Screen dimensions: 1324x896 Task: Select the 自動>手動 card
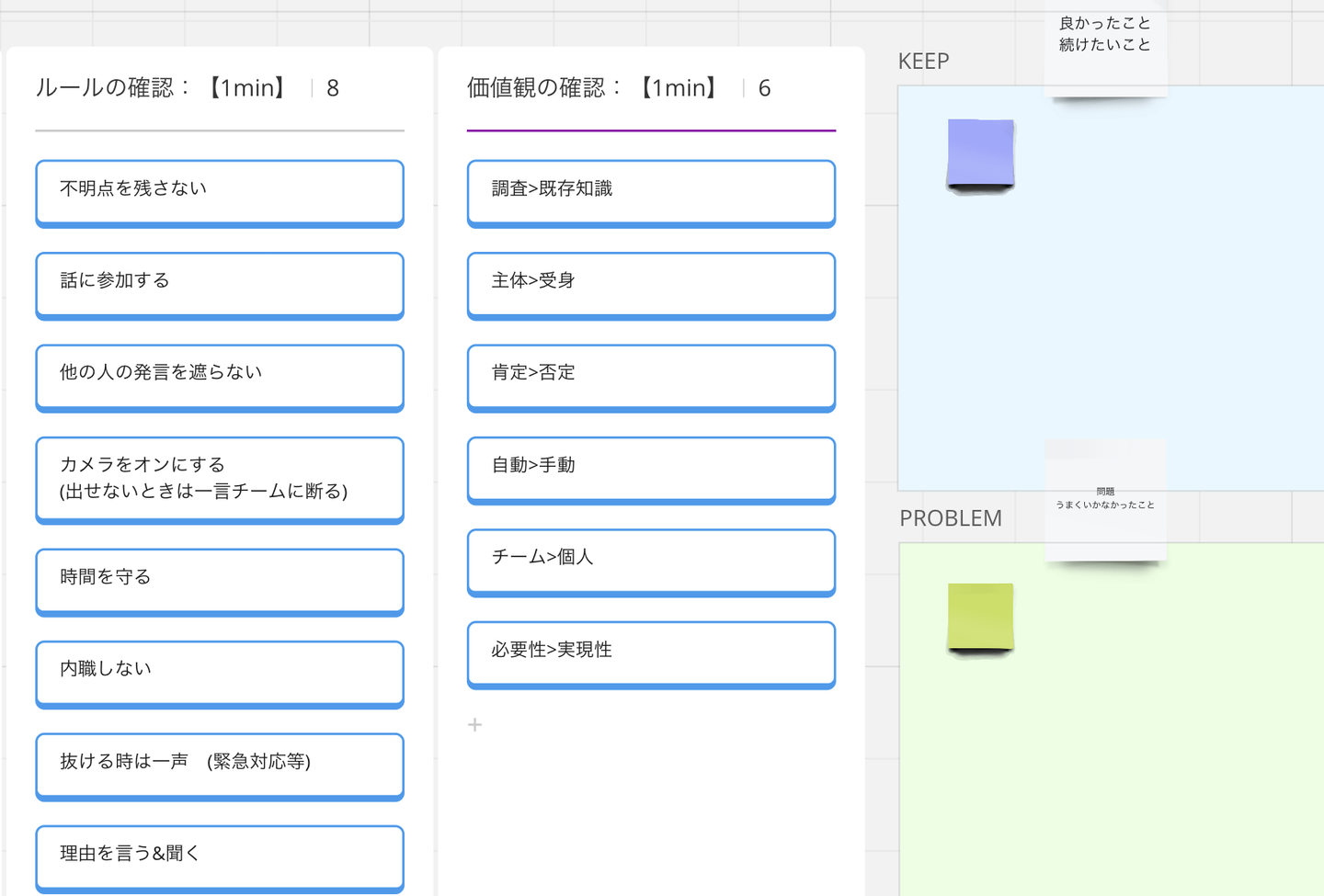pos(651,468)
